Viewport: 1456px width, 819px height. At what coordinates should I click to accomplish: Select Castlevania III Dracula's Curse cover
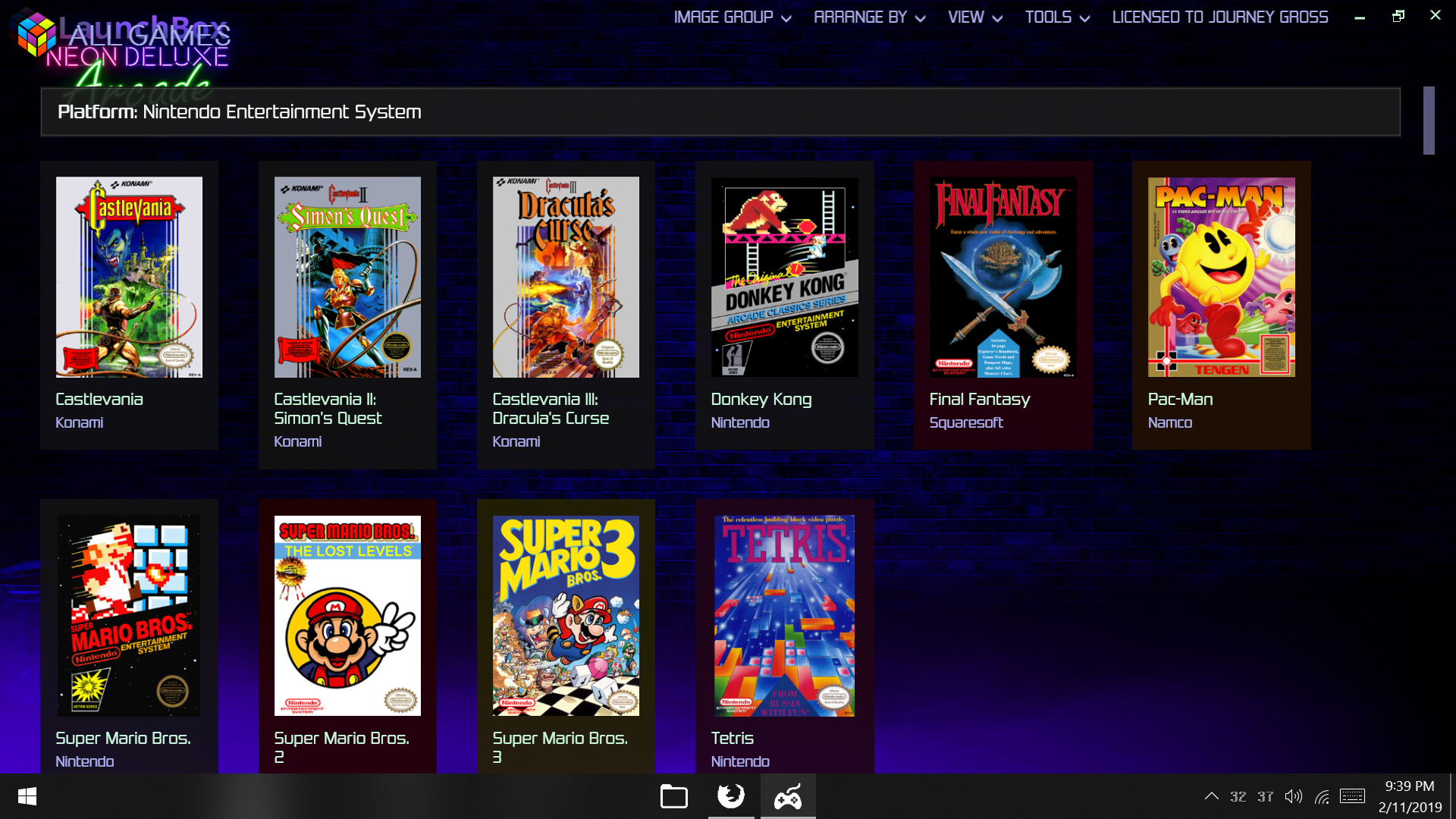[566, 277]
